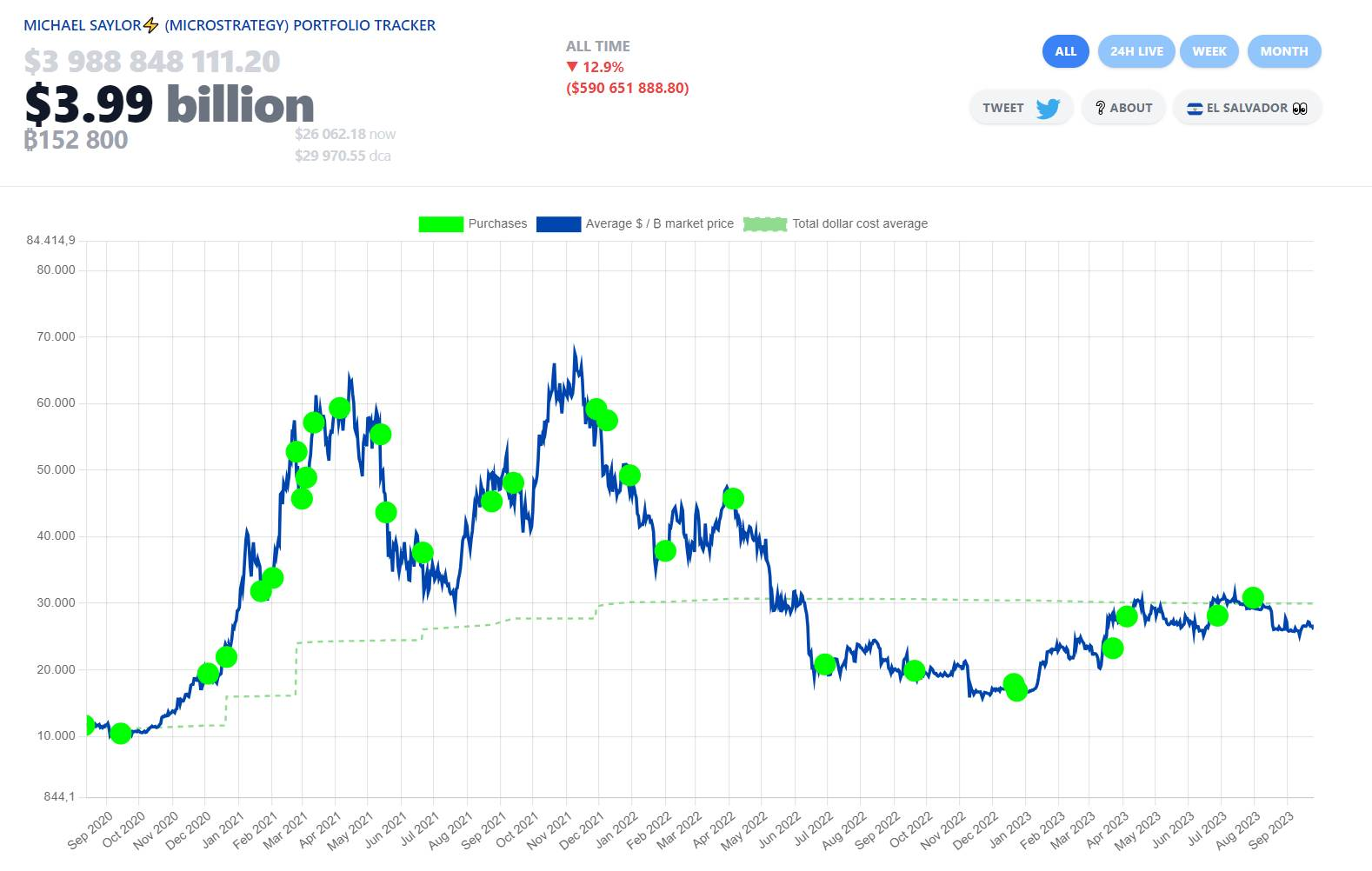1372x871 pixels.
Task: Open the ABOUT button with question mark
Action: click(1123, 108)
